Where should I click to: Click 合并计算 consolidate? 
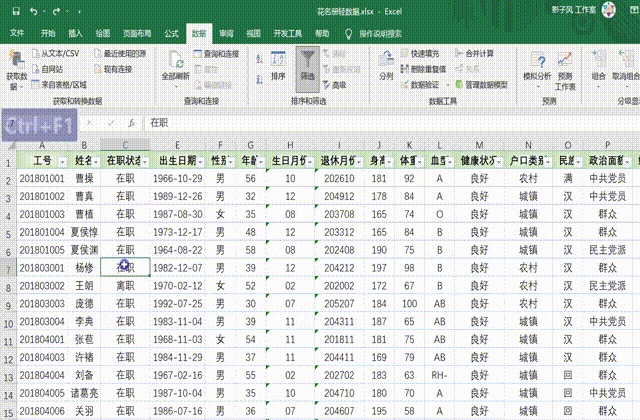(474, 53)
